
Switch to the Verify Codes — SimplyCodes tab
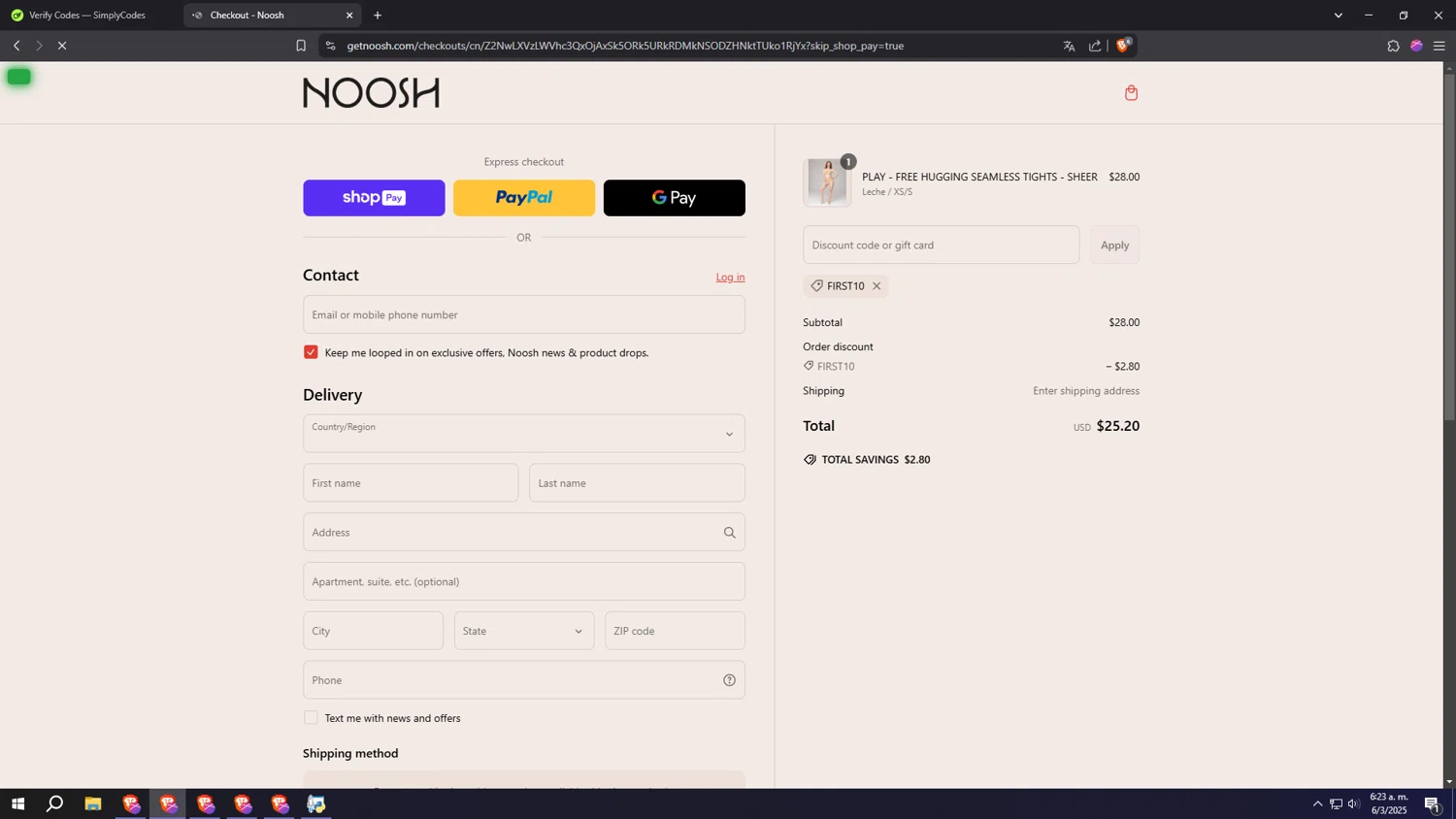87,16
